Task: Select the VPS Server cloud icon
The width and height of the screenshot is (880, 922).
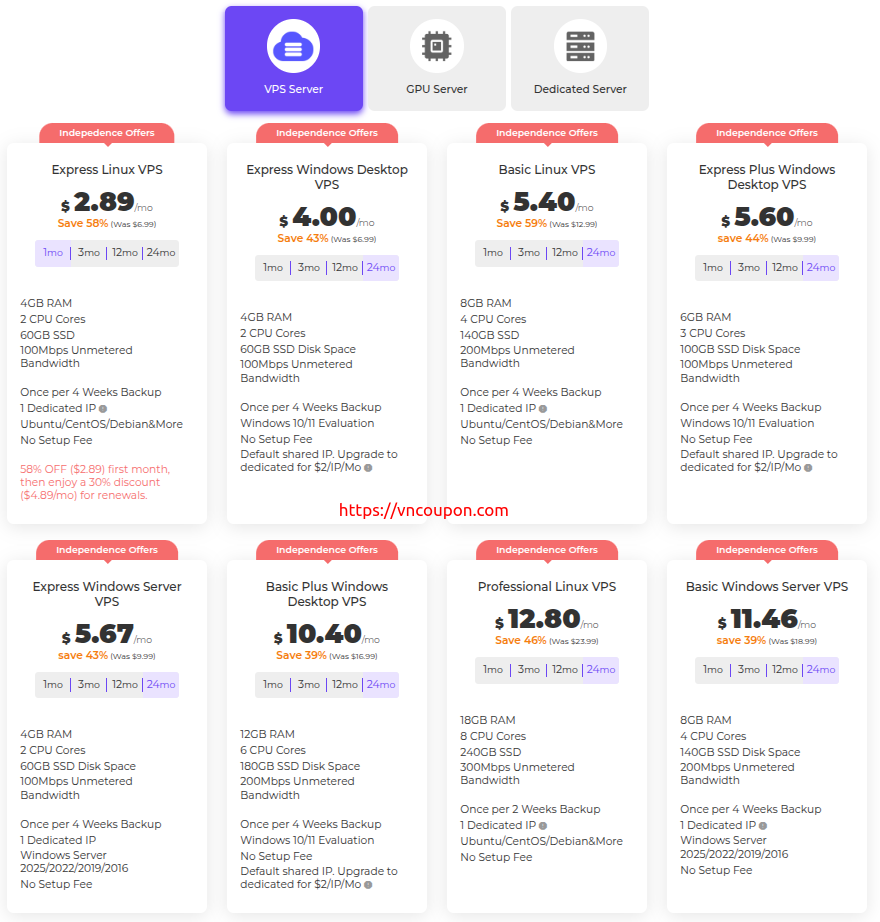Action: (293, 46)
